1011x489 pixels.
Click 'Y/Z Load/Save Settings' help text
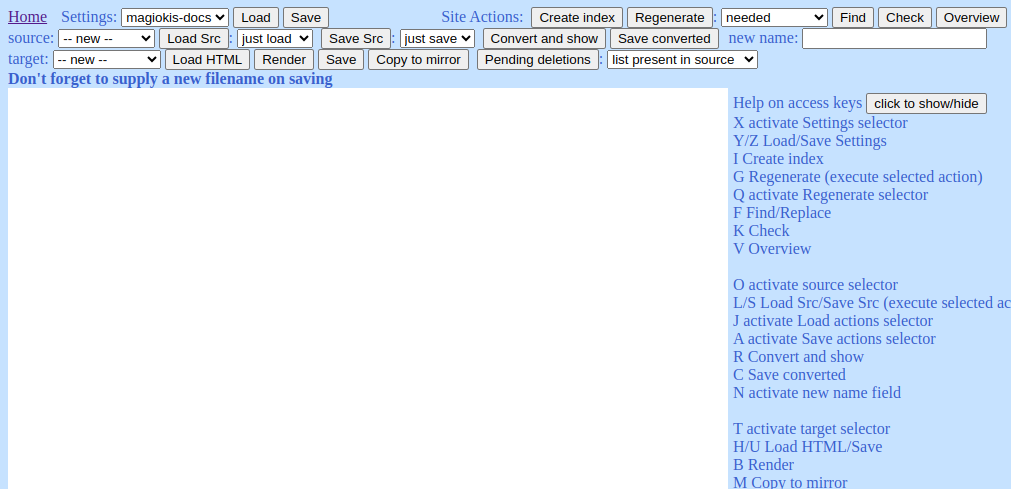pos(810,141)
